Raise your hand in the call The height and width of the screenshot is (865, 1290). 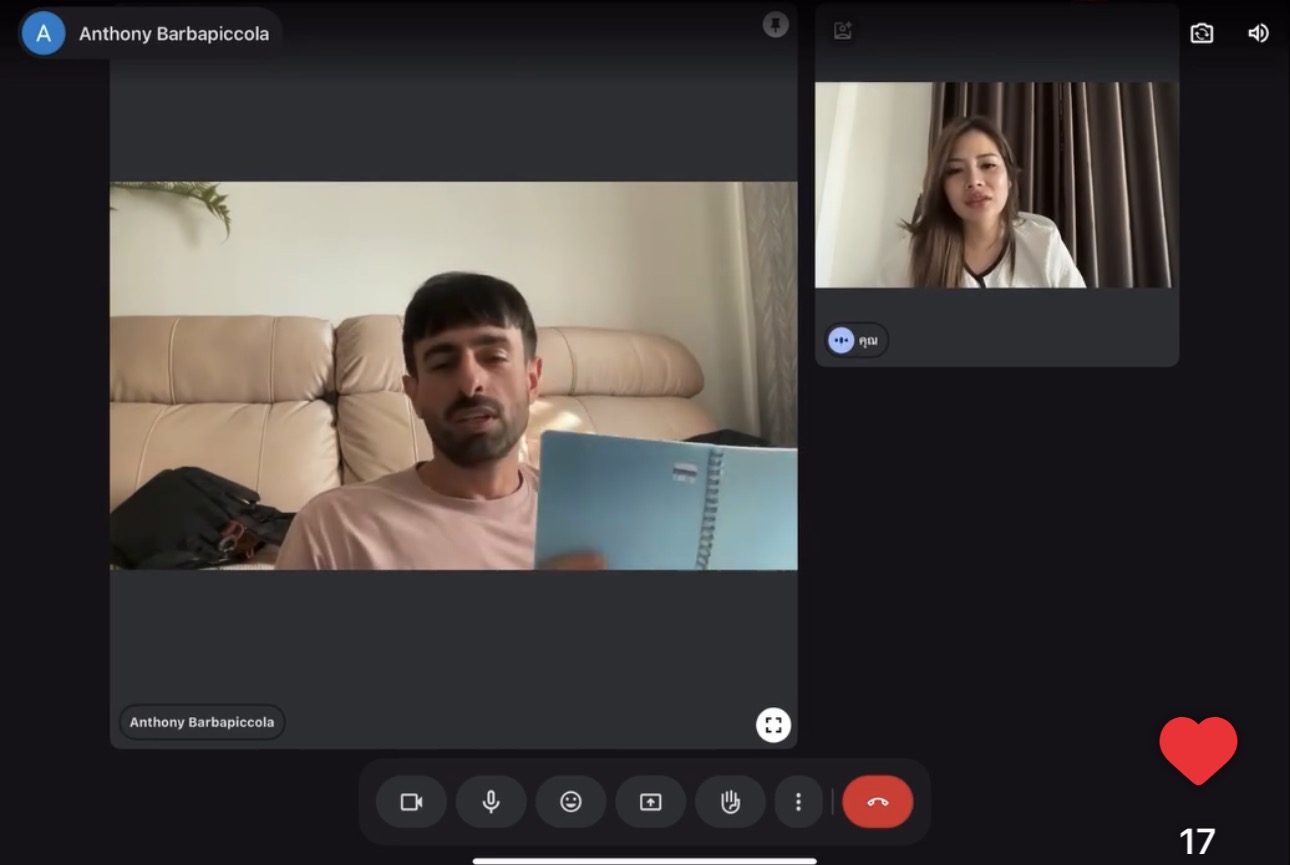coord(731,802)
